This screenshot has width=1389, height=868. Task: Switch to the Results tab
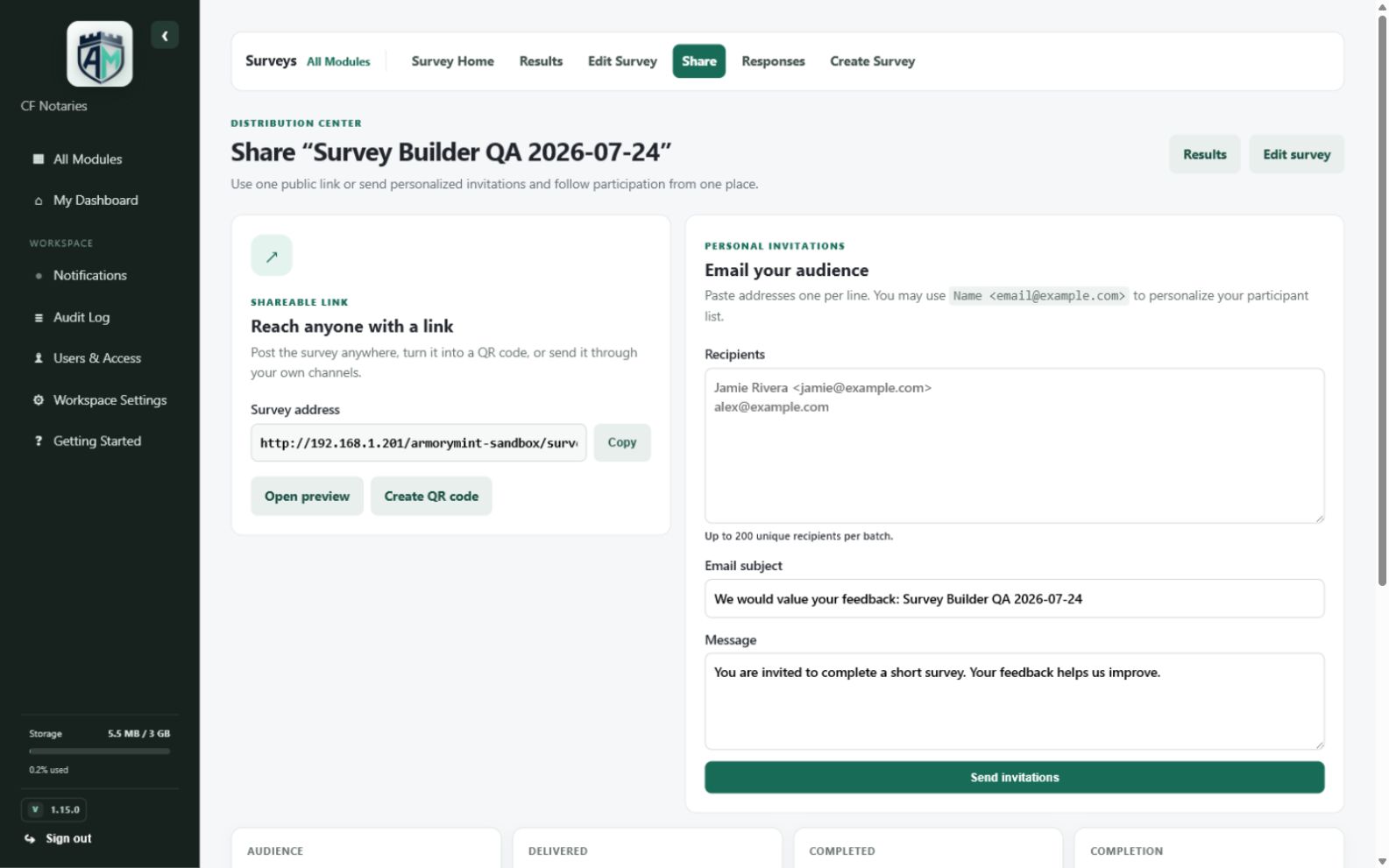click(541, 61)
